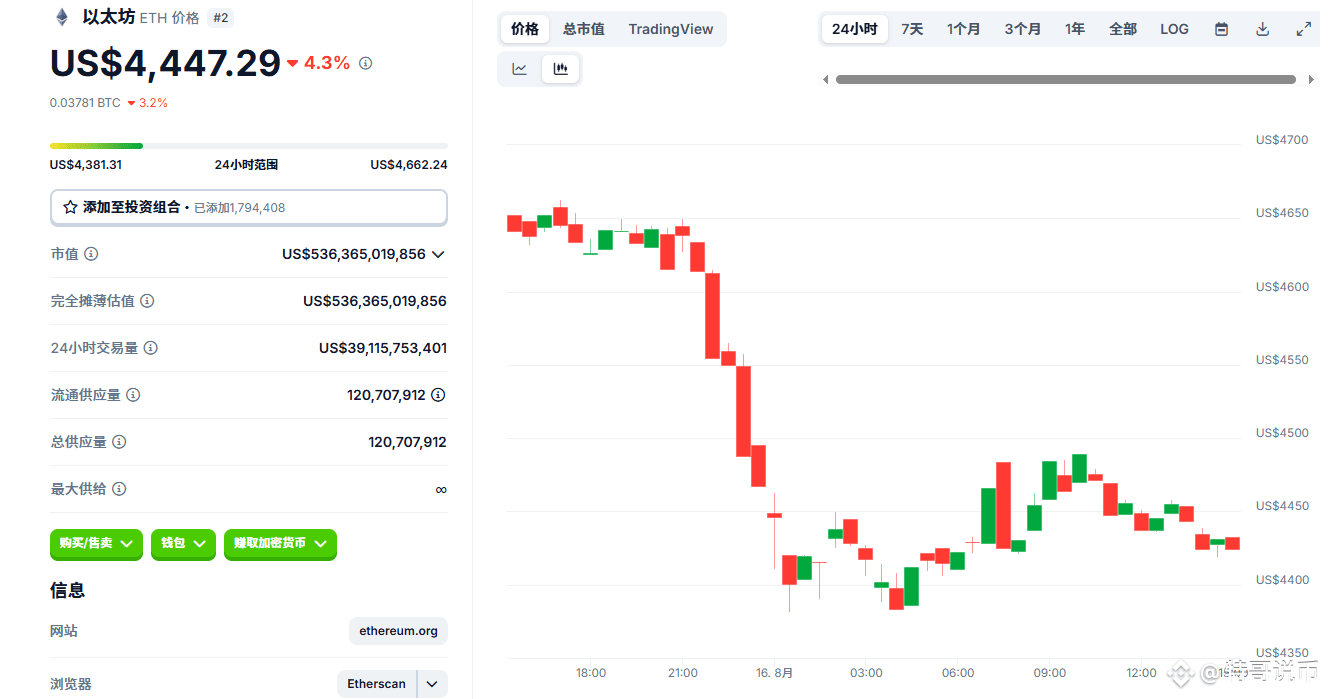Open the 钱包 dropdown
The width and height of the screenshot is (1328, 699).
(183, 543)
